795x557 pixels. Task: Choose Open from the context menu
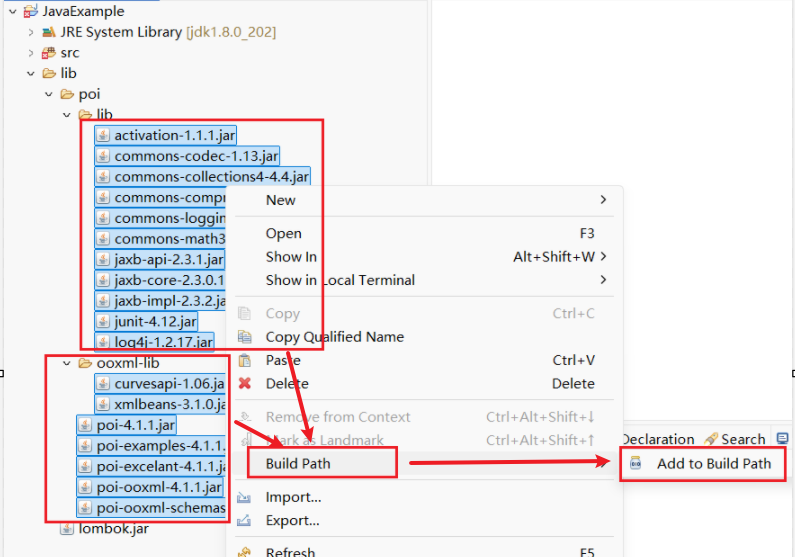click(x=424, y=234)
